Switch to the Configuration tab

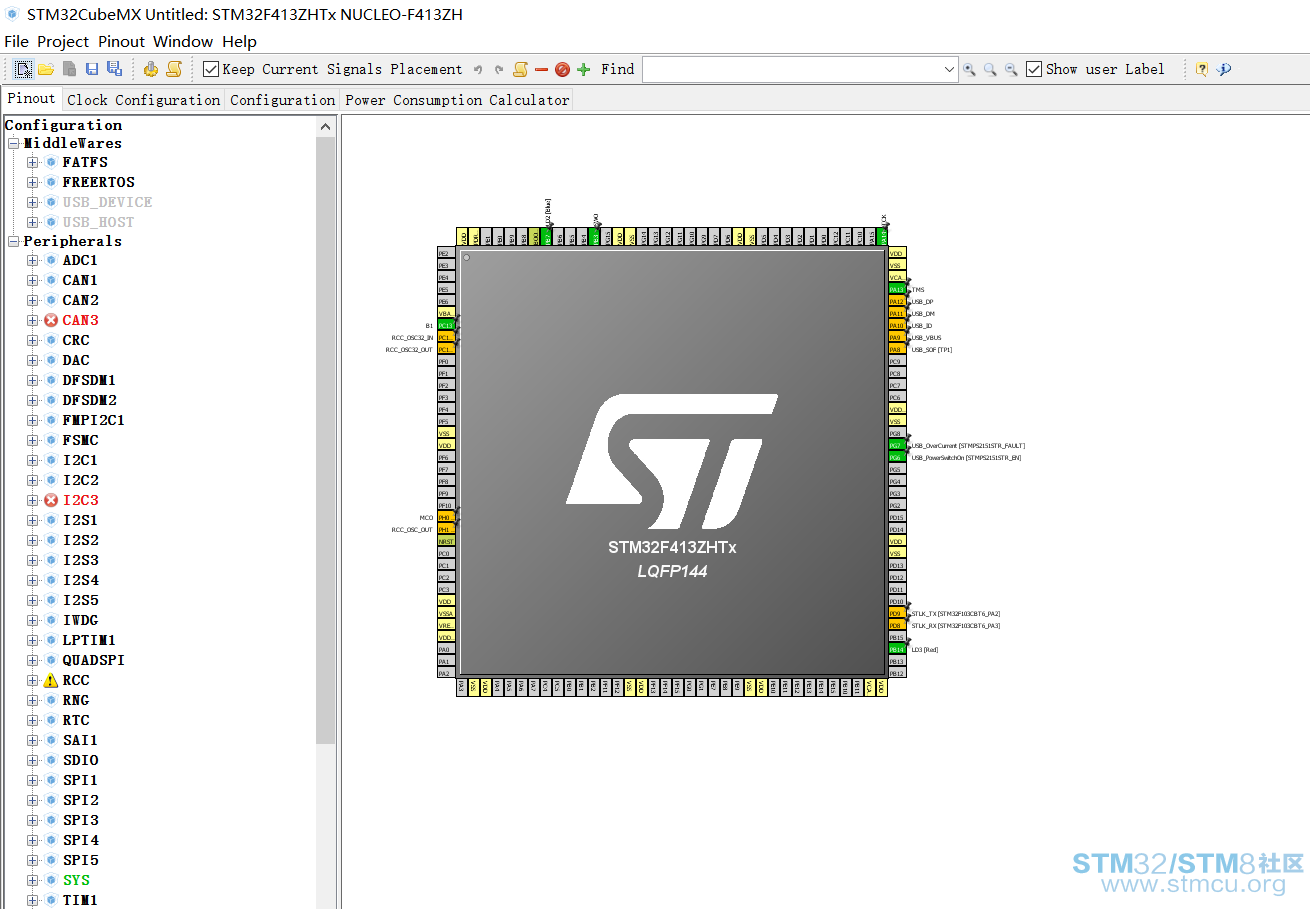click(x=282, y=100)
